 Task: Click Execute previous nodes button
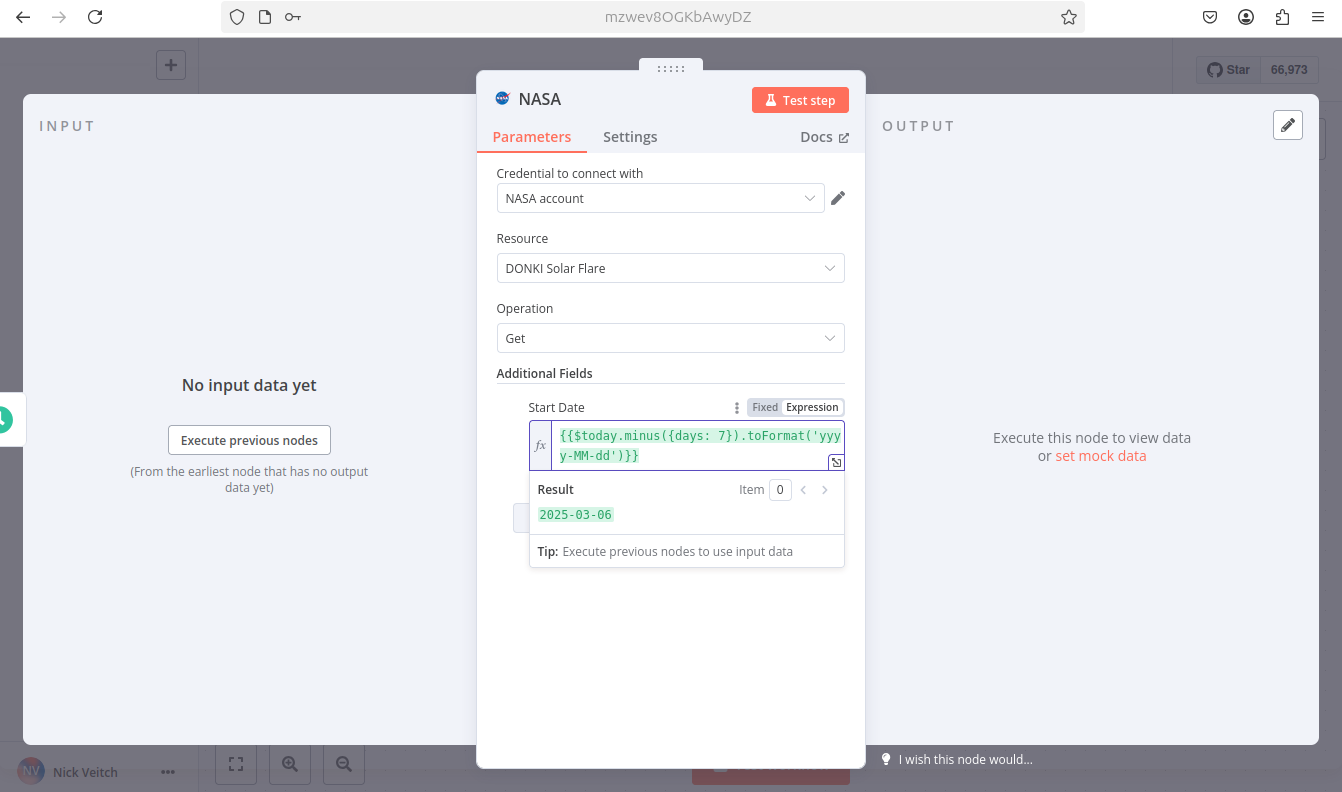[x=249, y=440]
